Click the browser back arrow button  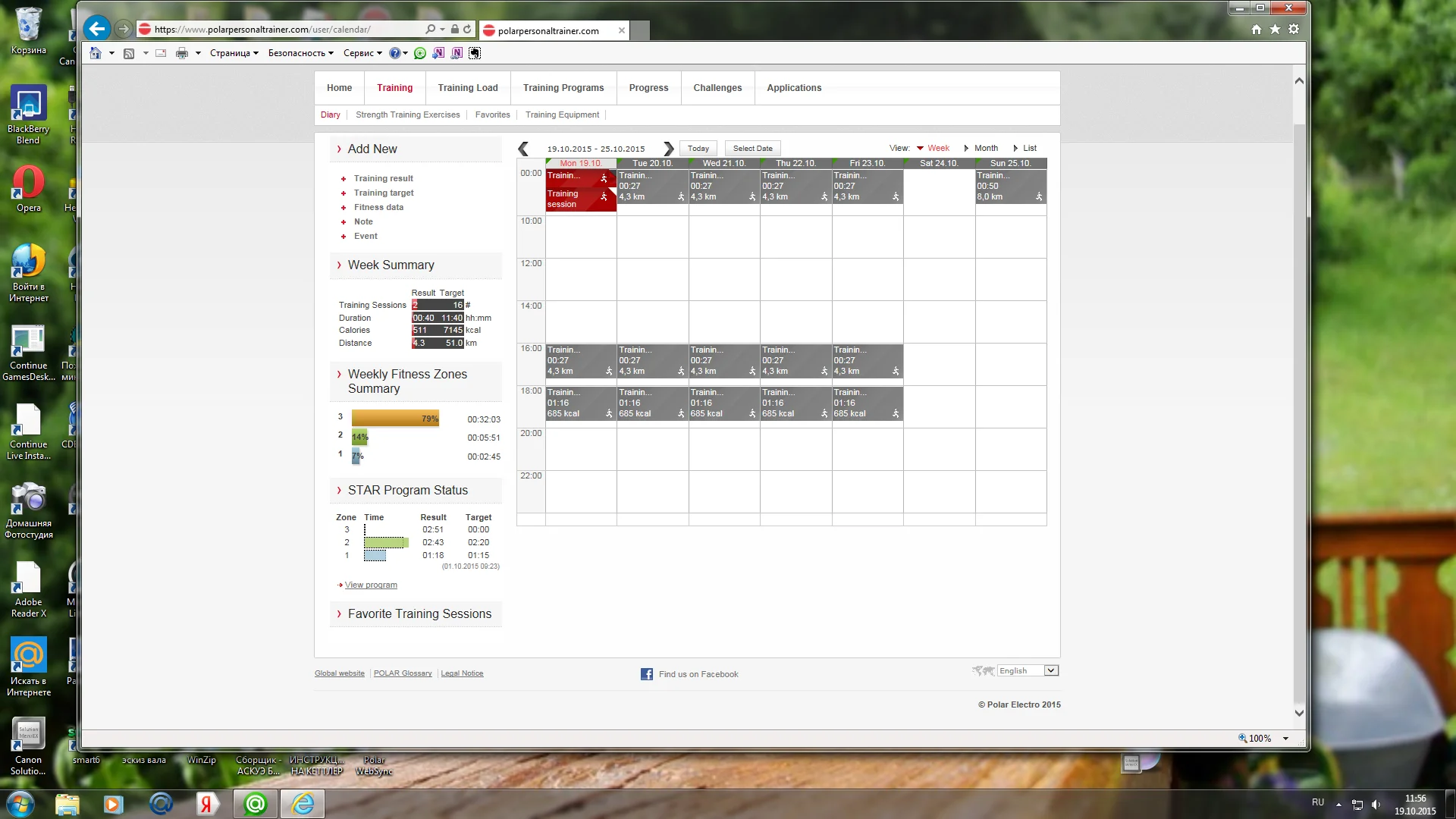(x=96, y=30)
